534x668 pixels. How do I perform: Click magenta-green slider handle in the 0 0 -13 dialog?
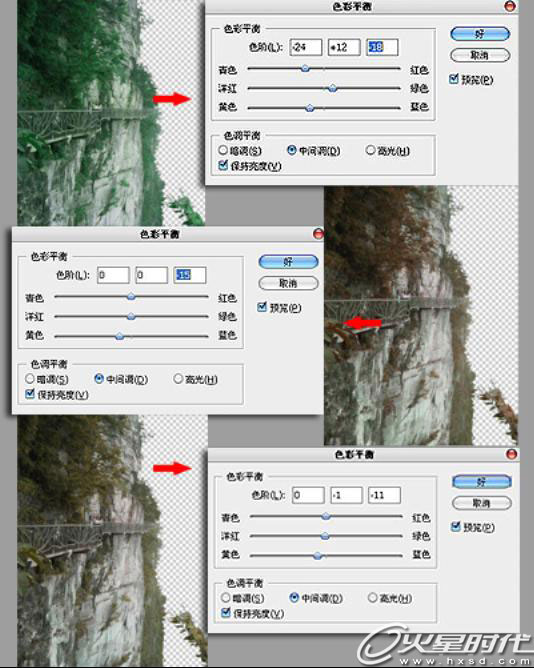131,317
